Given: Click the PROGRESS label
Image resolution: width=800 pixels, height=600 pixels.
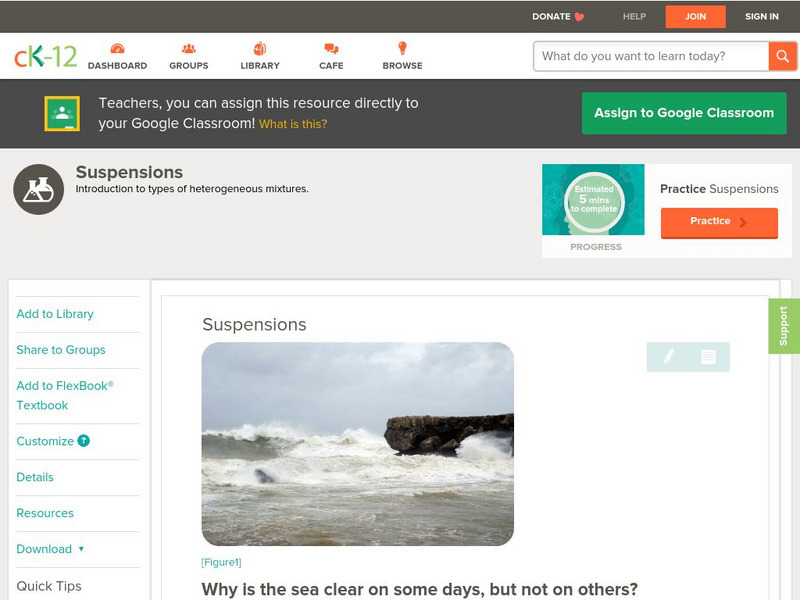Looking at the screenshot, I should click(596, 247).
